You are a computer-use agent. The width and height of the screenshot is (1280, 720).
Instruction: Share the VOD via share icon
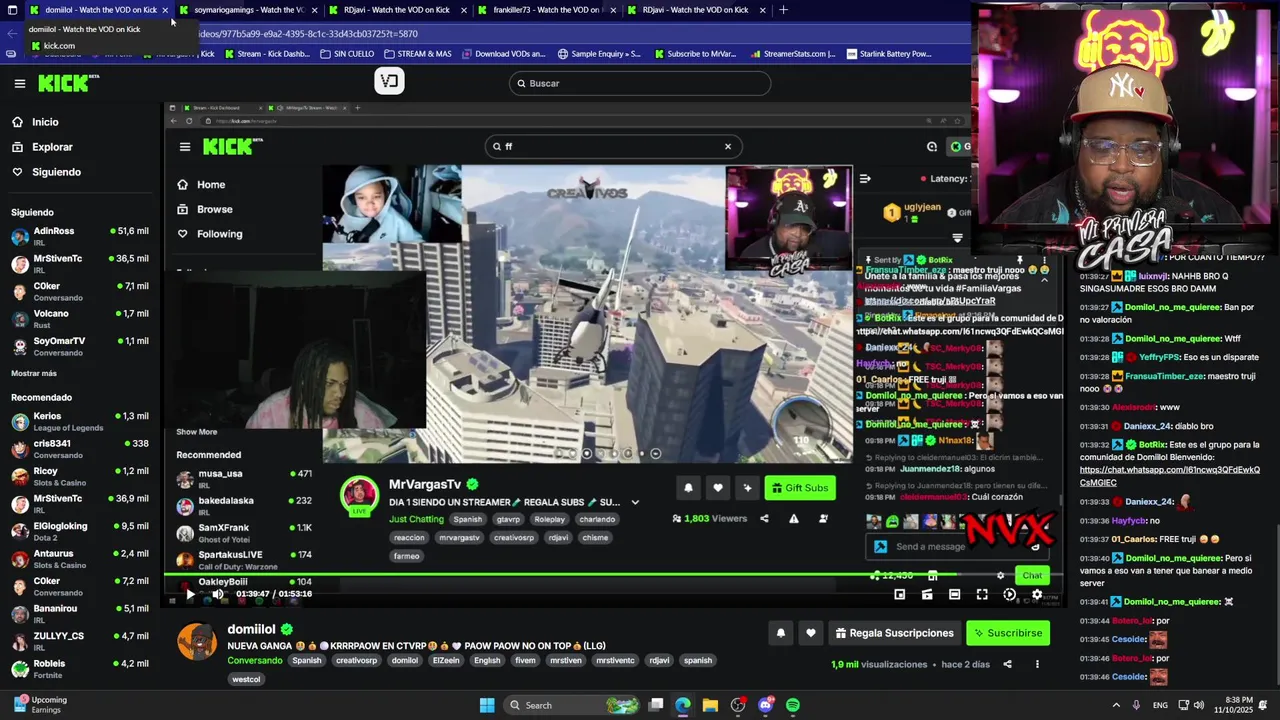pos(1007,664)
